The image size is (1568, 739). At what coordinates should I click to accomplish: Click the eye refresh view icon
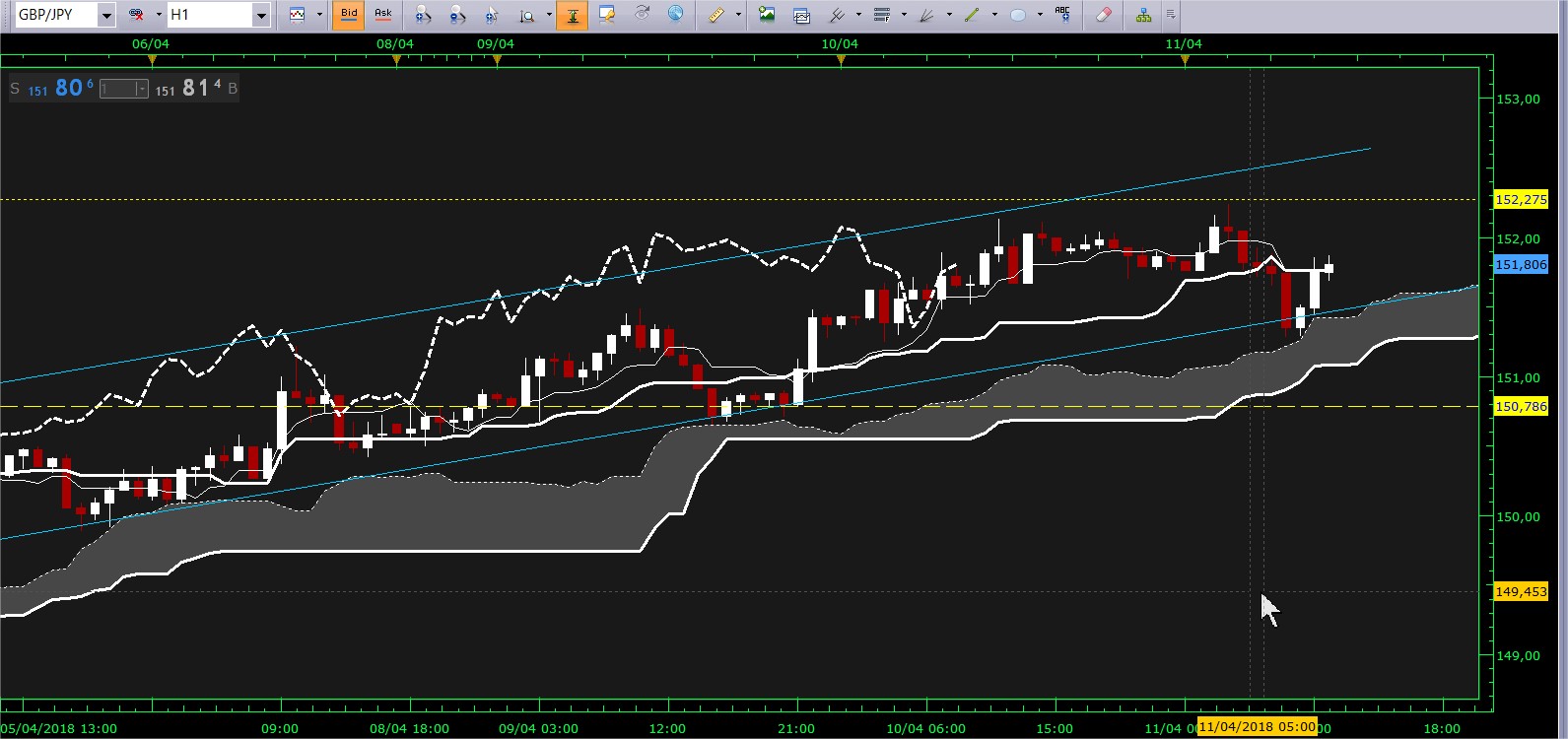642,14
